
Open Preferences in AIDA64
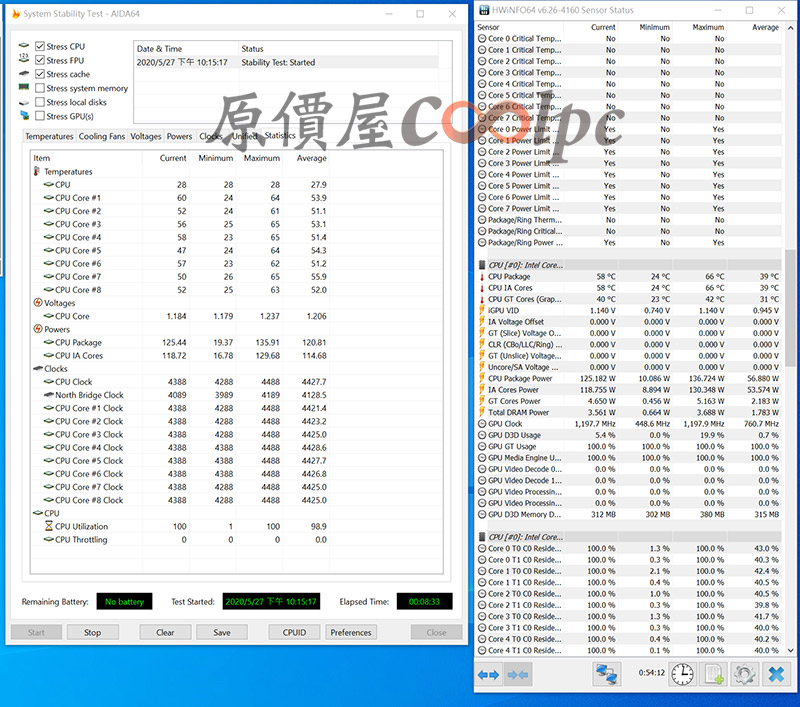click(351, 632)
